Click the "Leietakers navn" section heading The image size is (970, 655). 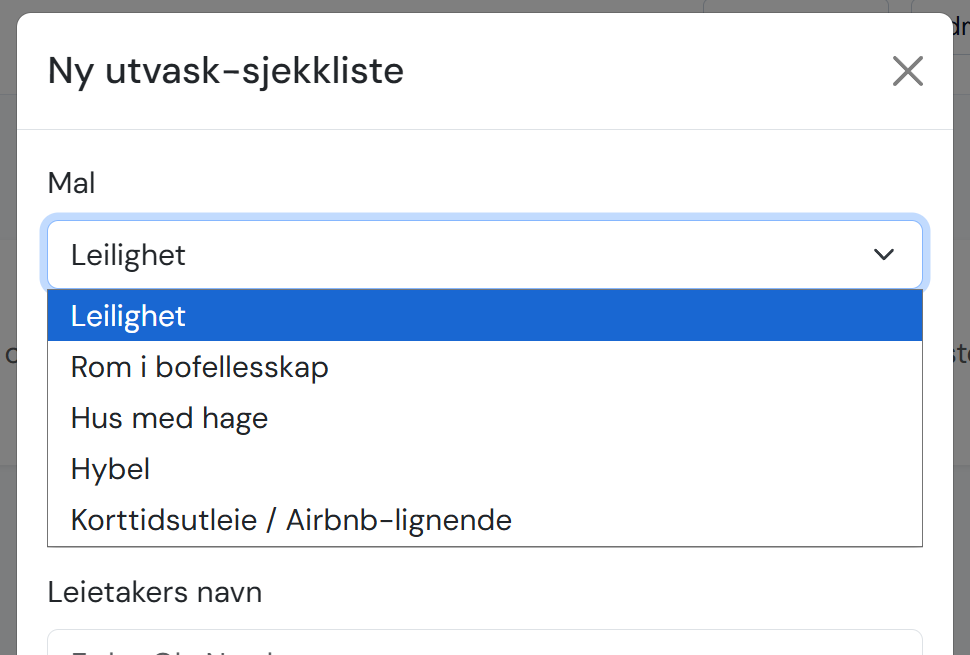pos(155,592)
